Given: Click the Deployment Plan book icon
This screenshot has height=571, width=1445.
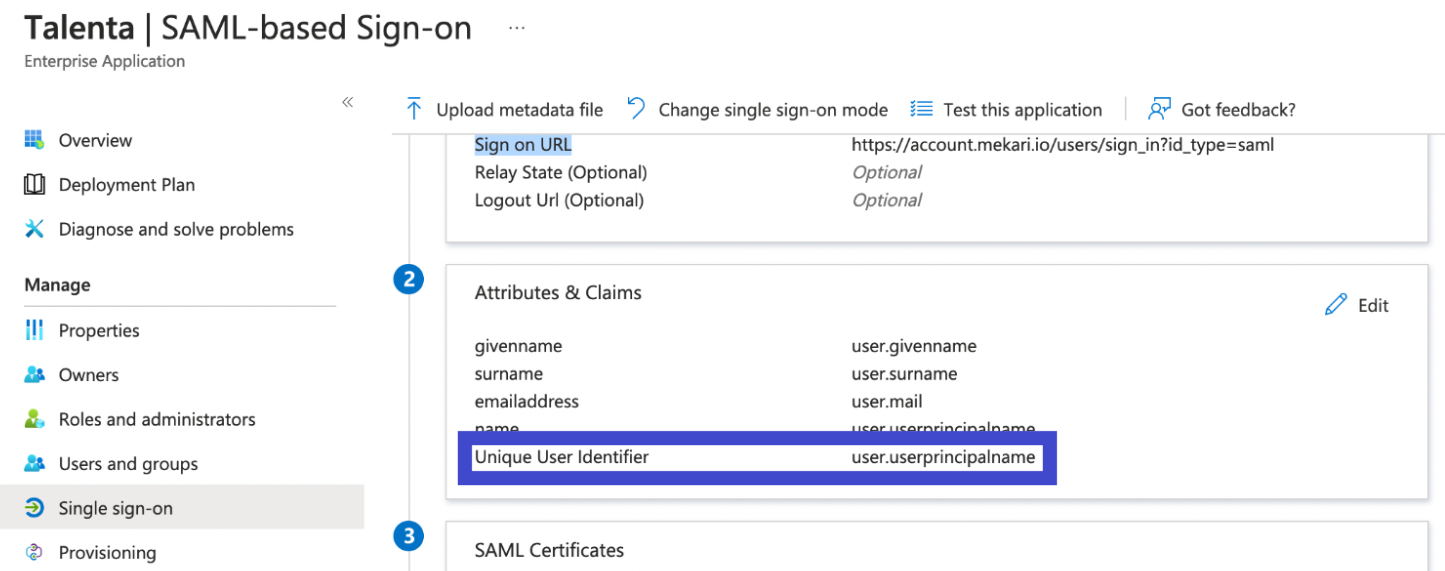Looking at the screenshot, I should point(35,185).
